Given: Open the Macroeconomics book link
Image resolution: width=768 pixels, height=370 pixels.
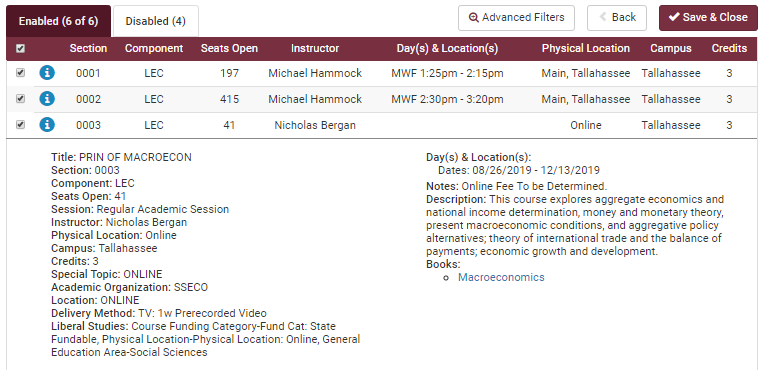Looking at the screenshot, I should [501, 277].
